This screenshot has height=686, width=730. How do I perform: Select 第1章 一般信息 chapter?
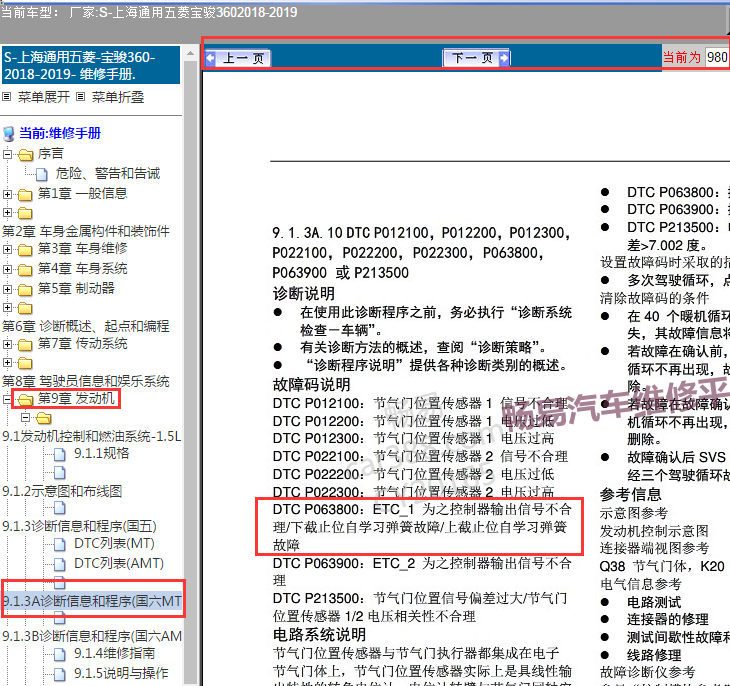82,193
